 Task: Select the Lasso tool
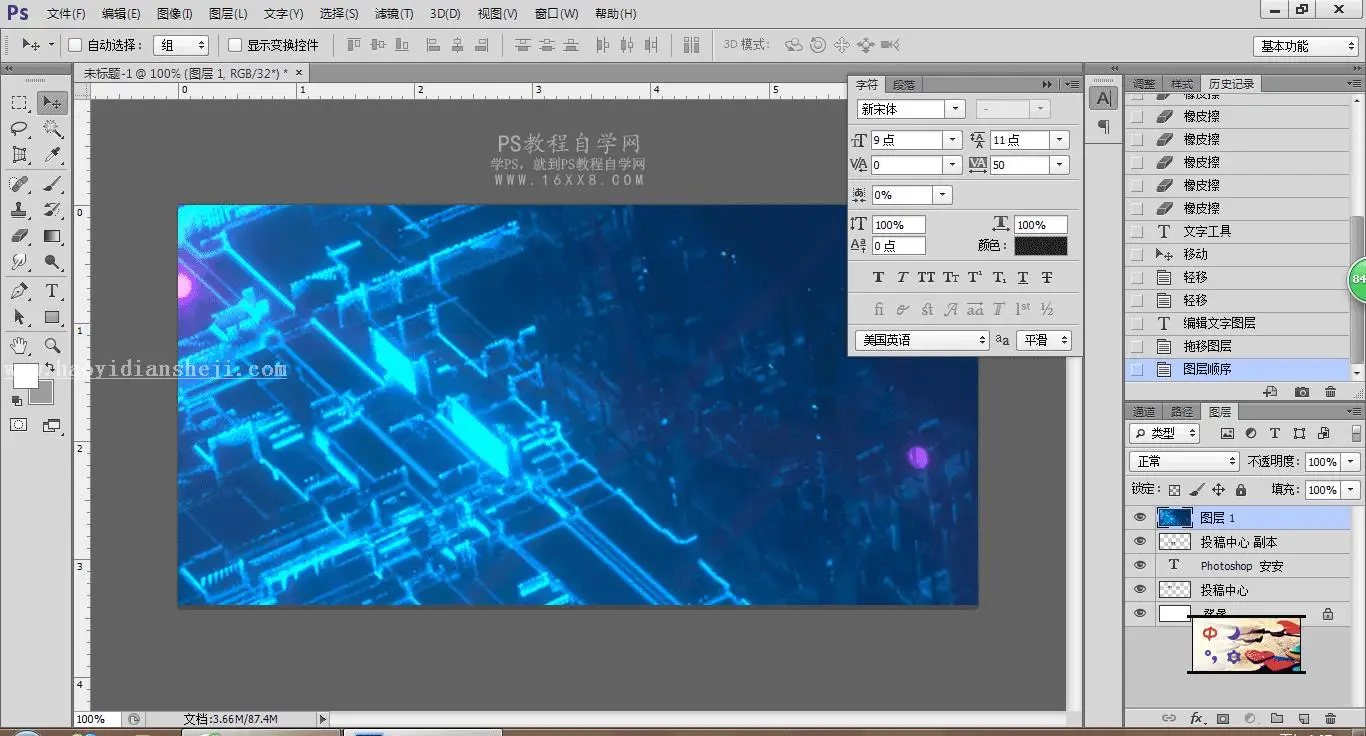click(19, 129)
